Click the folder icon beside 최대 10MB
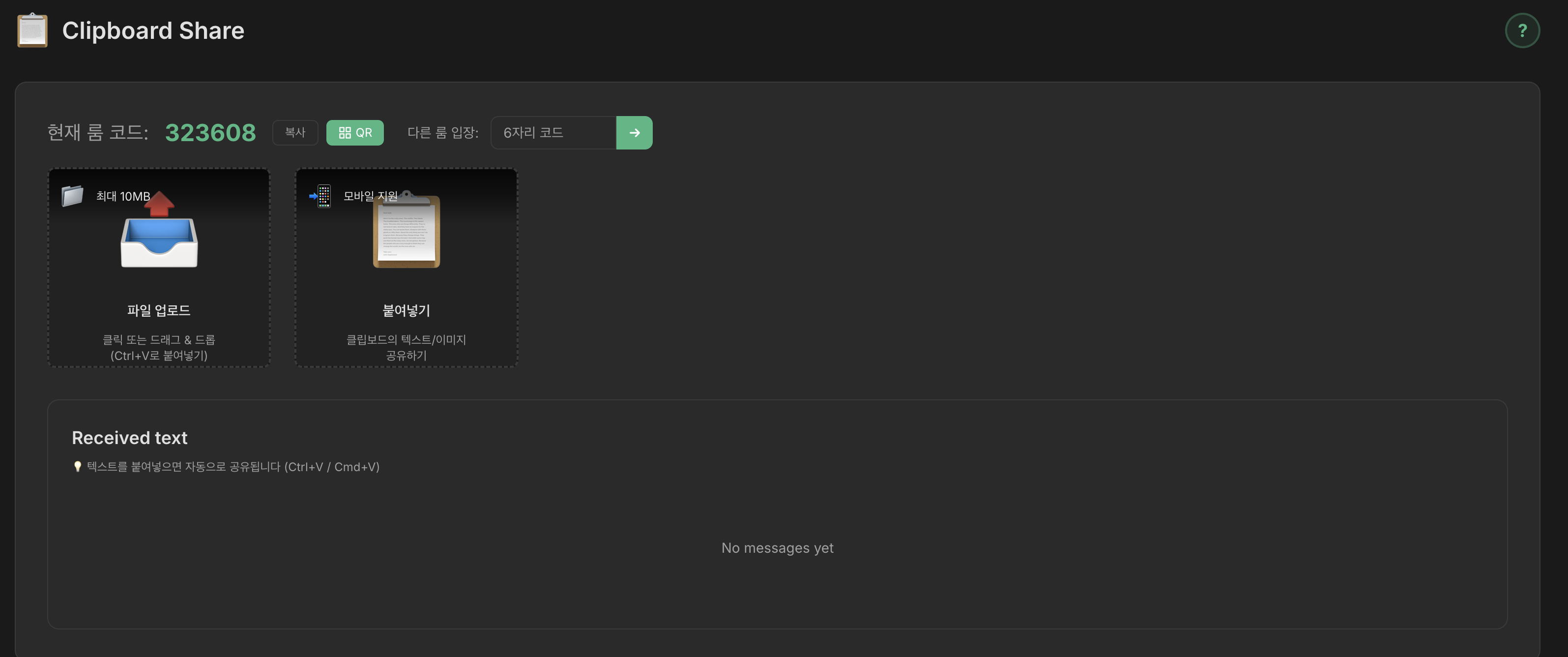The width and height of the screenshot is (1568, 657). pos(72,196)
